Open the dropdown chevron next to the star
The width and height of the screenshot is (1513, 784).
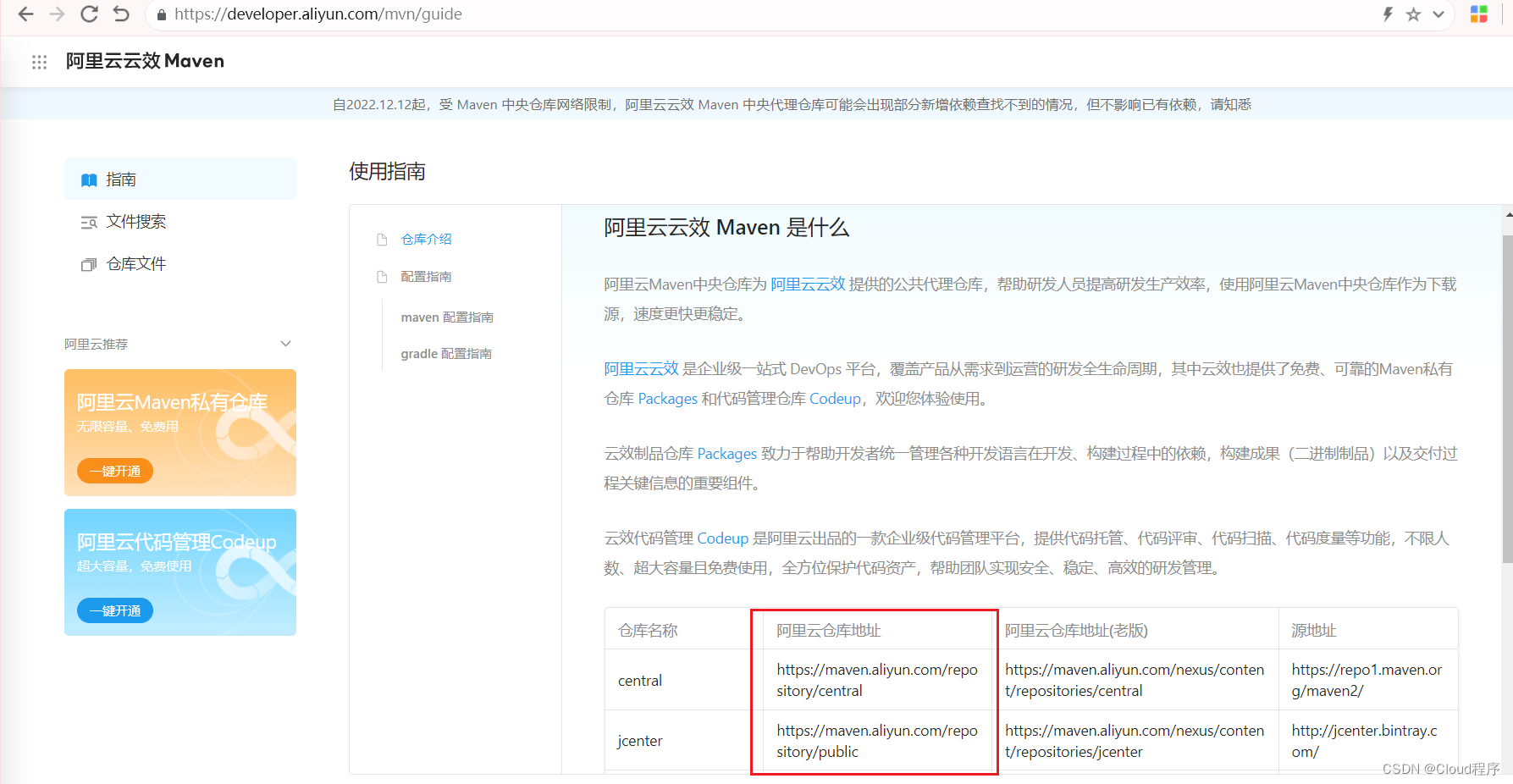pos(1438,14)
